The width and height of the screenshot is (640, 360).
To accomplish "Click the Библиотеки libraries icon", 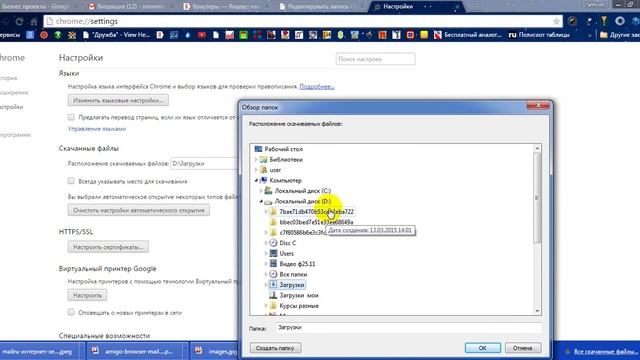I will (263, 160).
